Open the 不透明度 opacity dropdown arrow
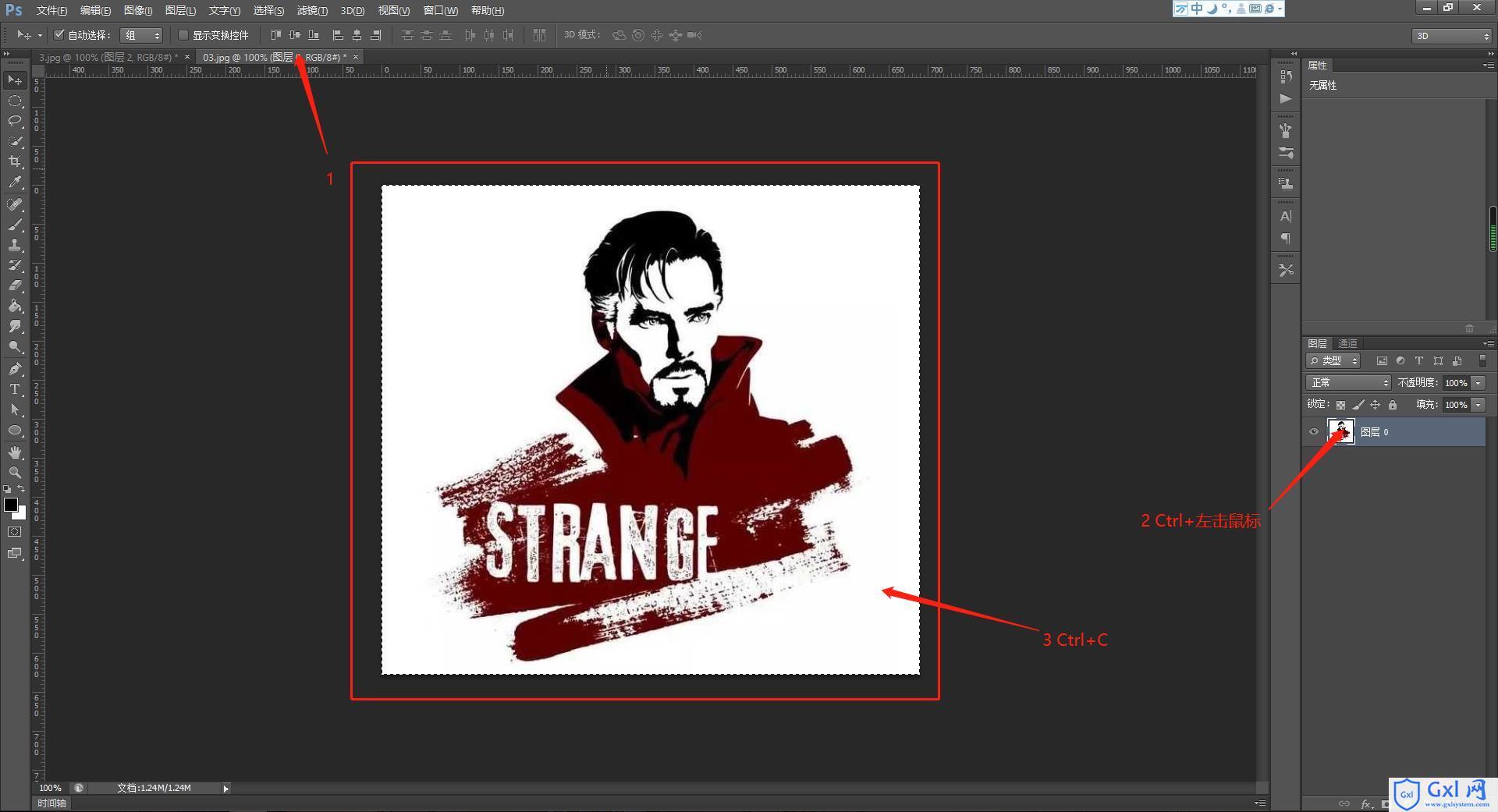The height and width of the screenshot is (812, 1498). point(1478,382)
